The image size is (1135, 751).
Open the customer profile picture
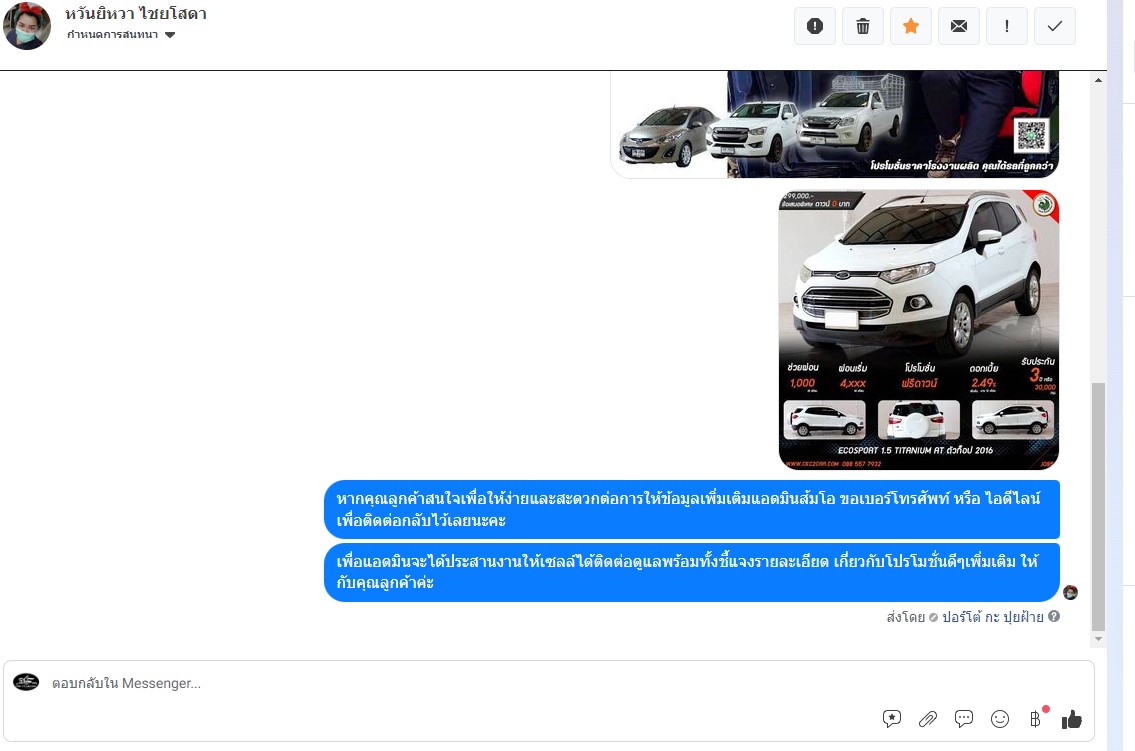tap(27, 26)
